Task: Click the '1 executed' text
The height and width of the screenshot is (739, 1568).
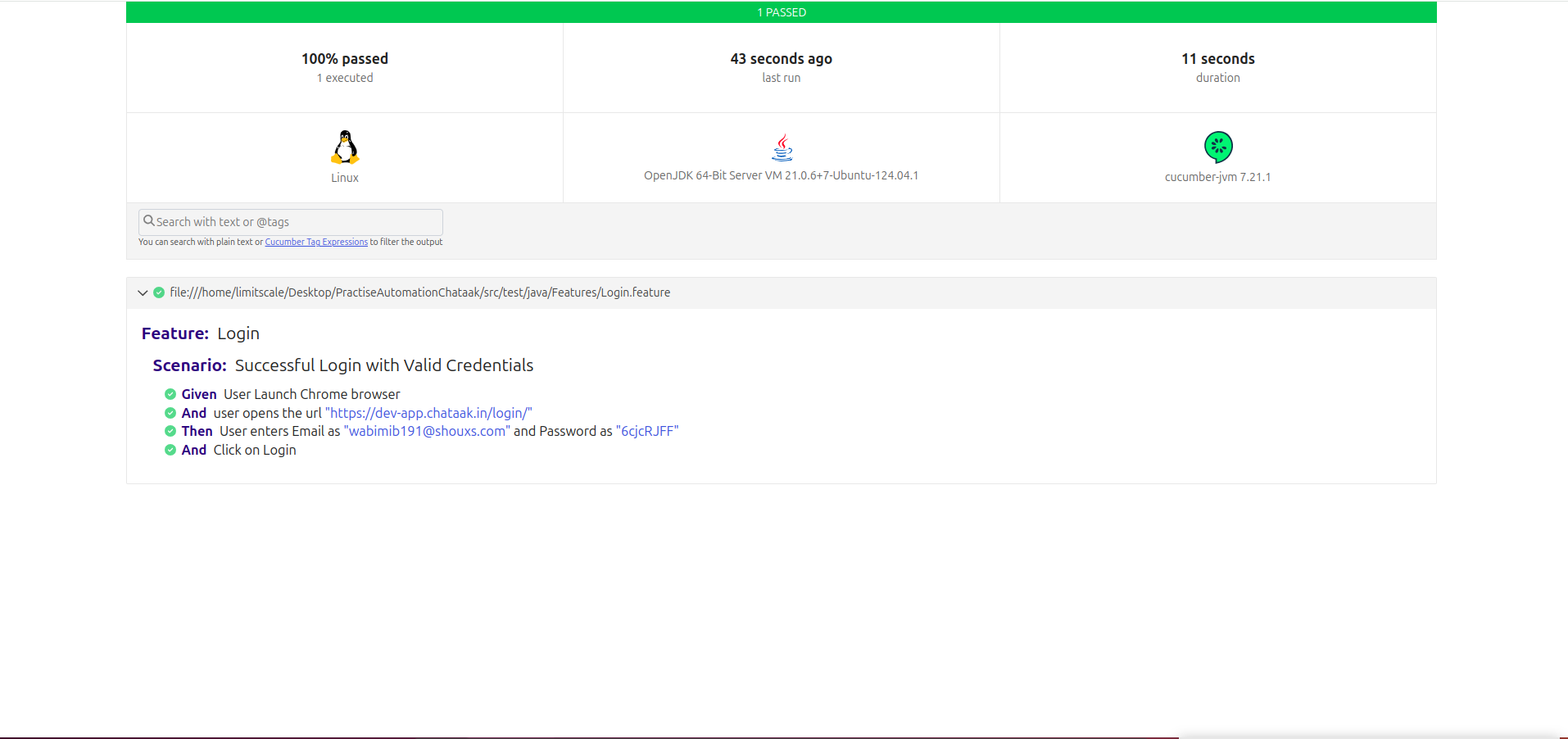Action: click(x=345, y=78)
